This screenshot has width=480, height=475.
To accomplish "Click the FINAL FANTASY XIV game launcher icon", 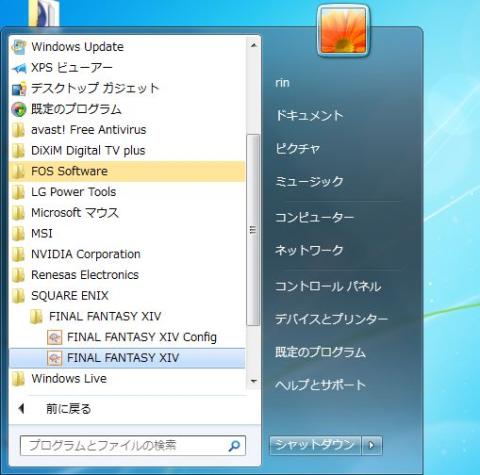I will pyautogui.click(x=54, y=358).
